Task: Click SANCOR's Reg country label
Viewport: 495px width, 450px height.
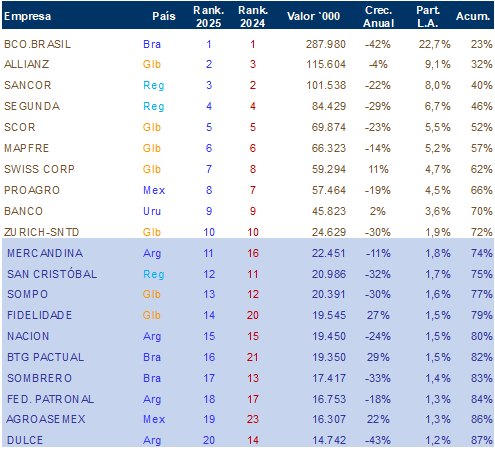Action: 154,86
